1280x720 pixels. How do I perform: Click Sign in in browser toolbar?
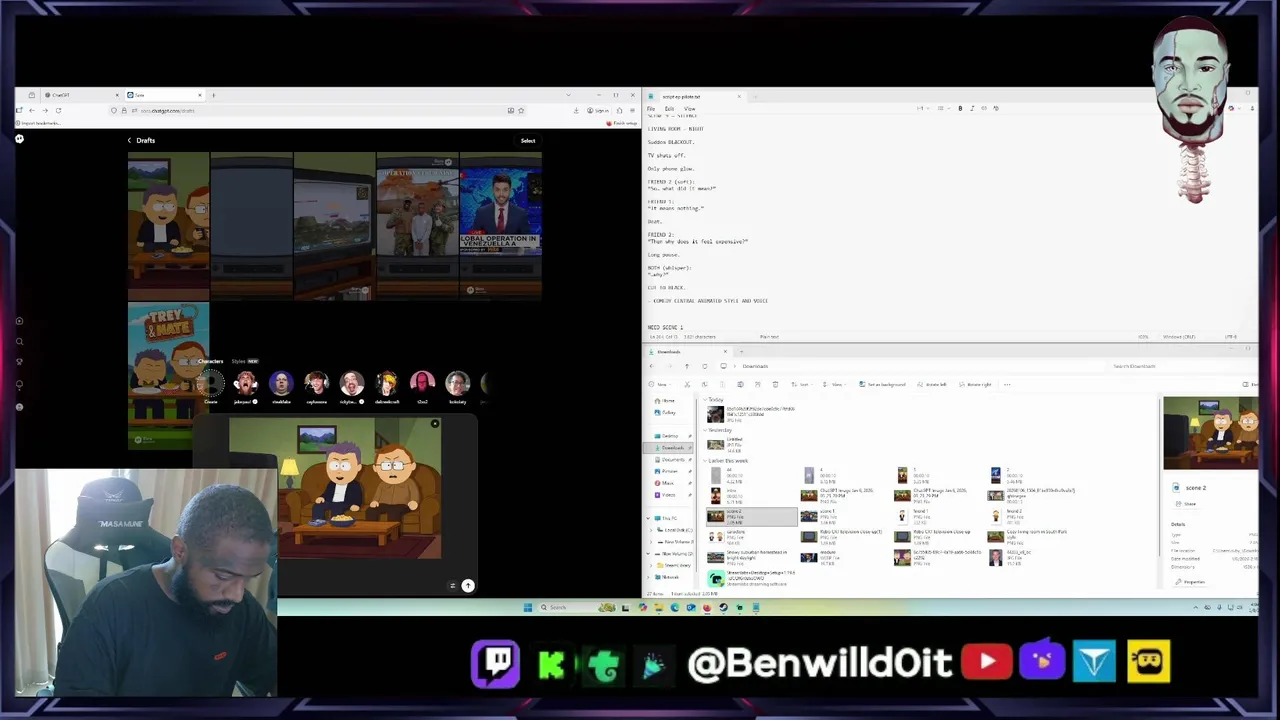tap(598, 110)
